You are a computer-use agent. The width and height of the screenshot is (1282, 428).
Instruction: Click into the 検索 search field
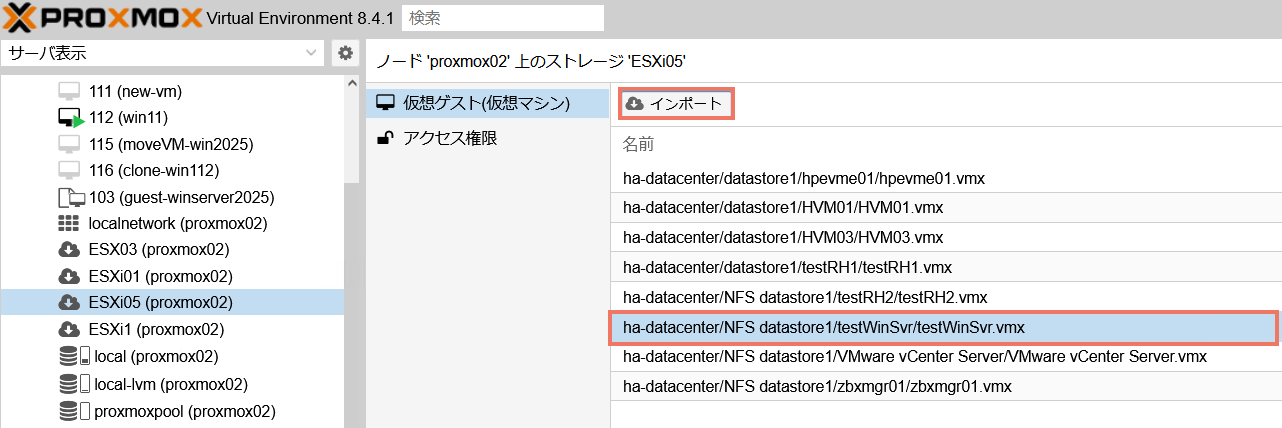tap(503, 17)
